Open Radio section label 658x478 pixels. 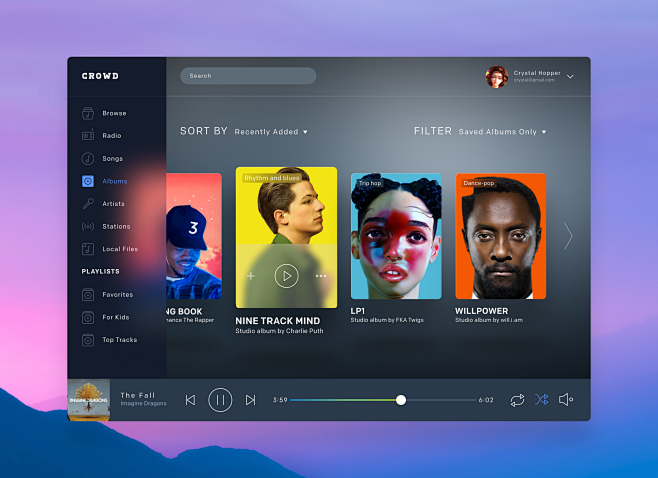coord(112,136)
